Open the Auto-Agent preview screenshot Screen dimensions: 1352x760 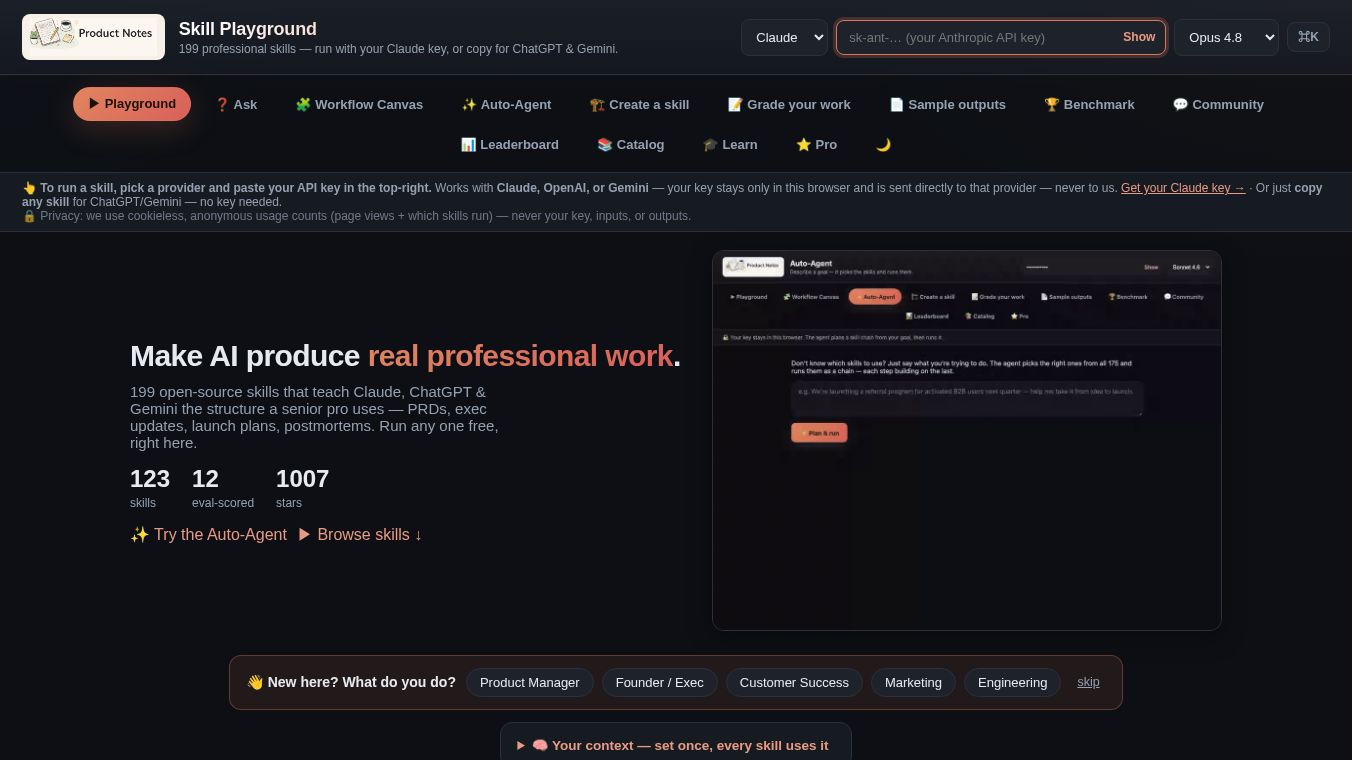(967, 440)
